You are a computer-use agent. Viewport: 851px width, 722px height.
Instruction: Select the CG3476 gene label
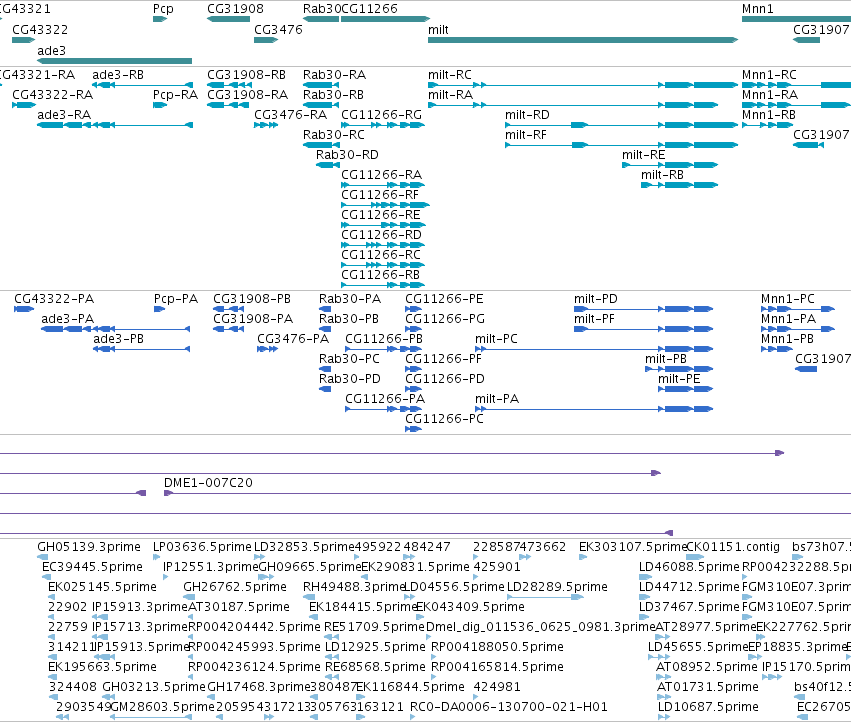[278, 30]
